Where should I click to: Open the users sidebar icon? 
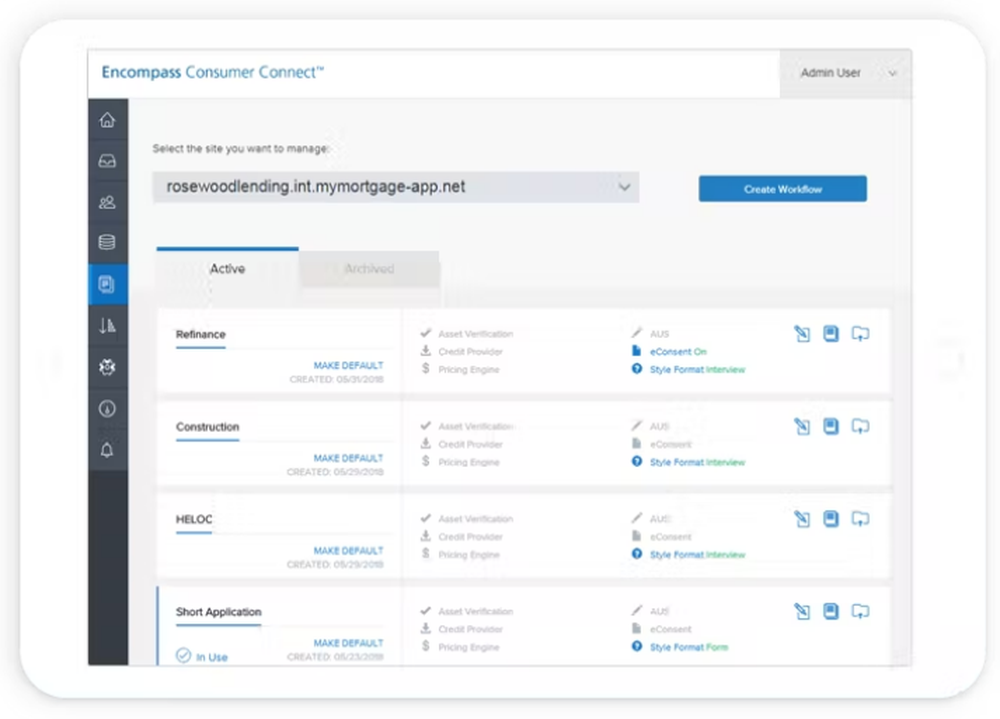107,202
